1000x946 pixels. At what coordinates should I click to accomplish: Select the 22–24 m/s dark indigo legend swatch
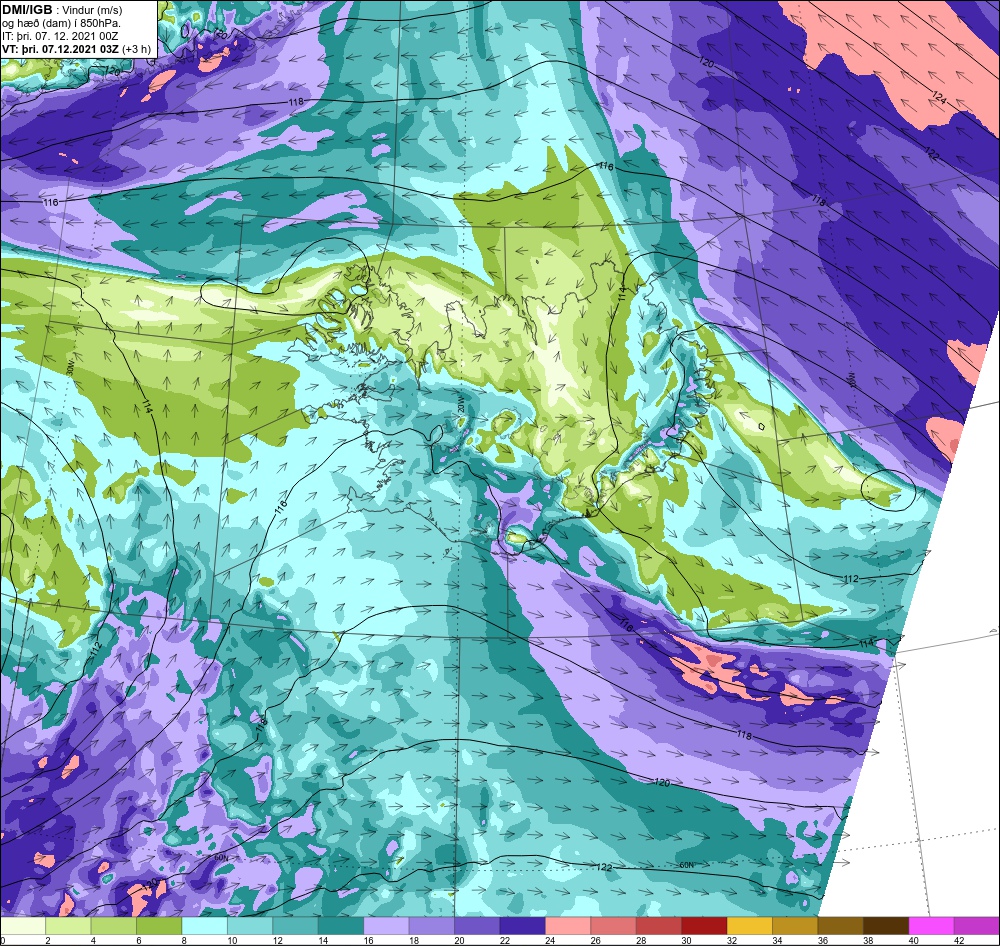point(522,926)
